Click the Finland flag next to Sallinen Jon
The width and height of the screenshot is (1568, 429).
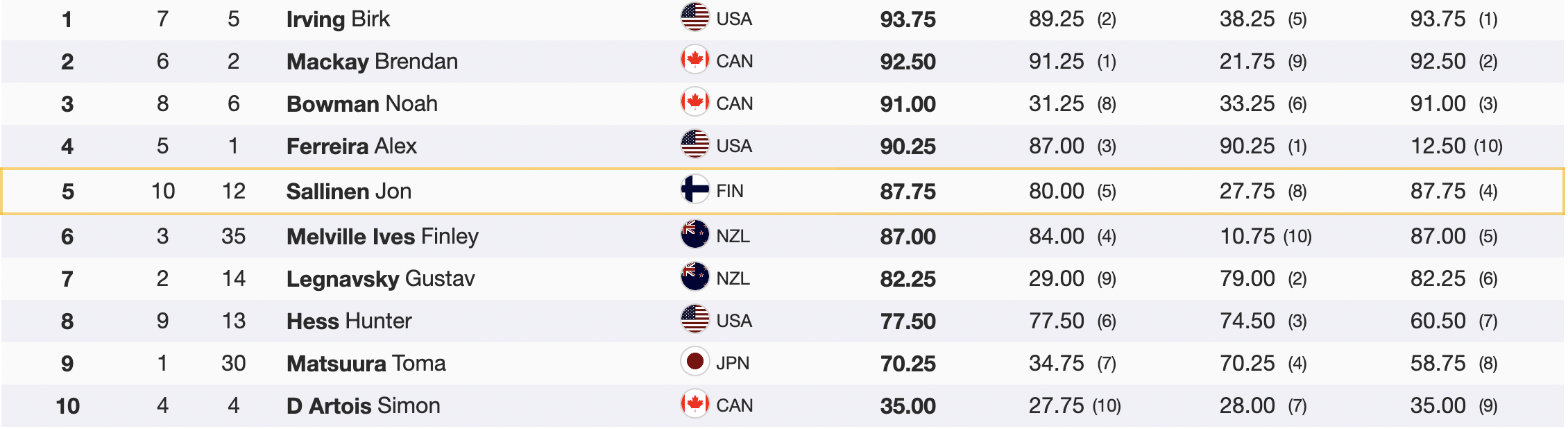coord(694,189)
